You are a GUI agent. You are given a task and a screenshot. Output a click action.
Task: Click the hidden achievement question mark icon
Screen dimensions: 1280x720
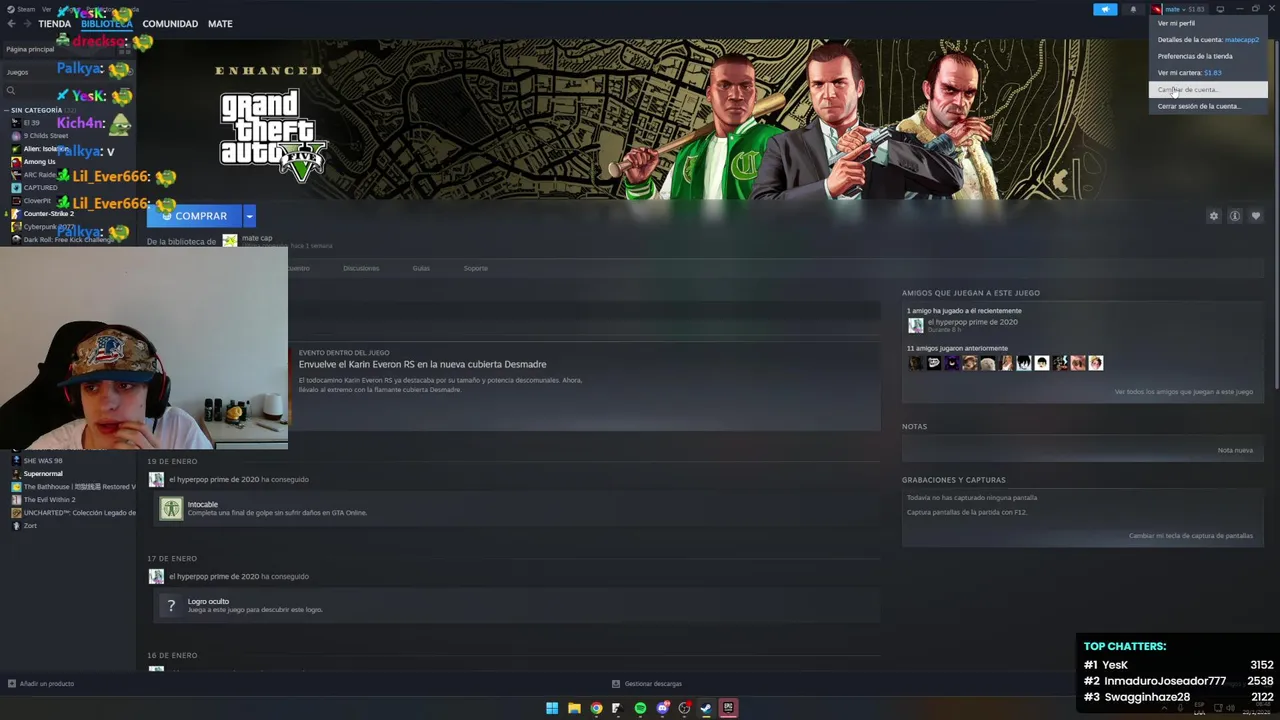click(171, 605)
